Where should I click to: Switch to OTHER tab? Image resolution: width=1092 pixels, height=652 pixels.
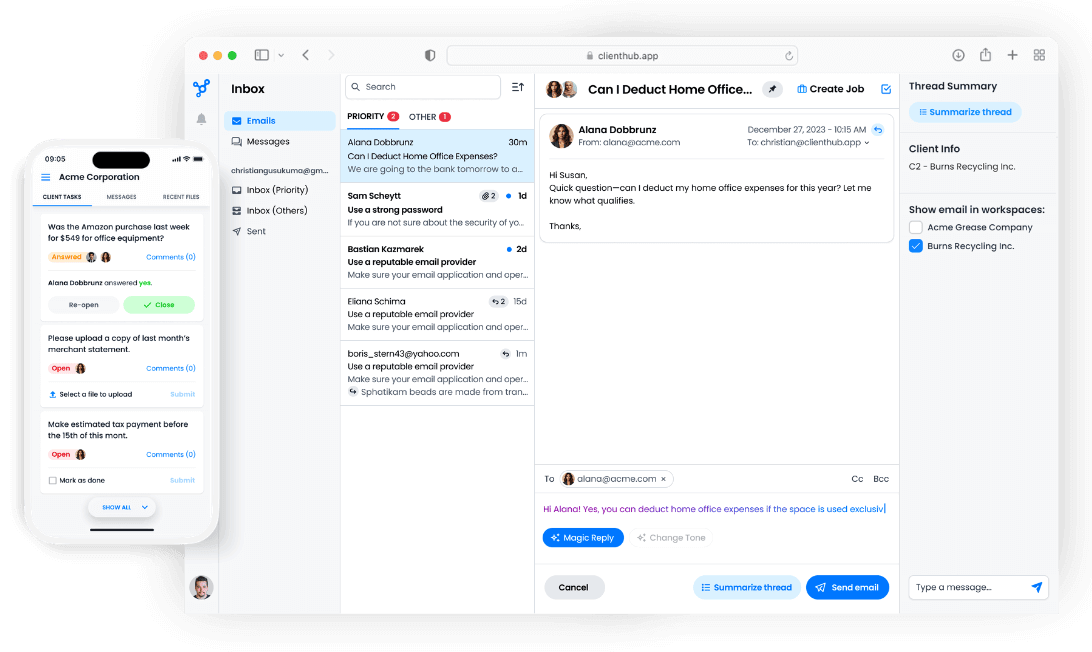click(429, 117)
